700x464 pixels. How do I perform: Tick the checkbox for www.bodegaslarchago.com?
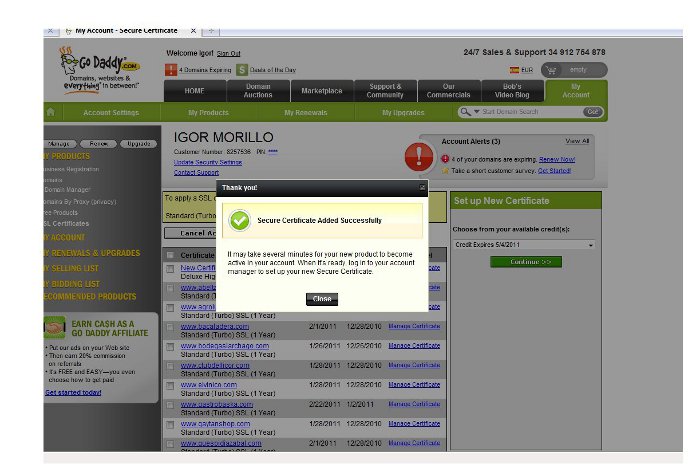tap(170, 346)
